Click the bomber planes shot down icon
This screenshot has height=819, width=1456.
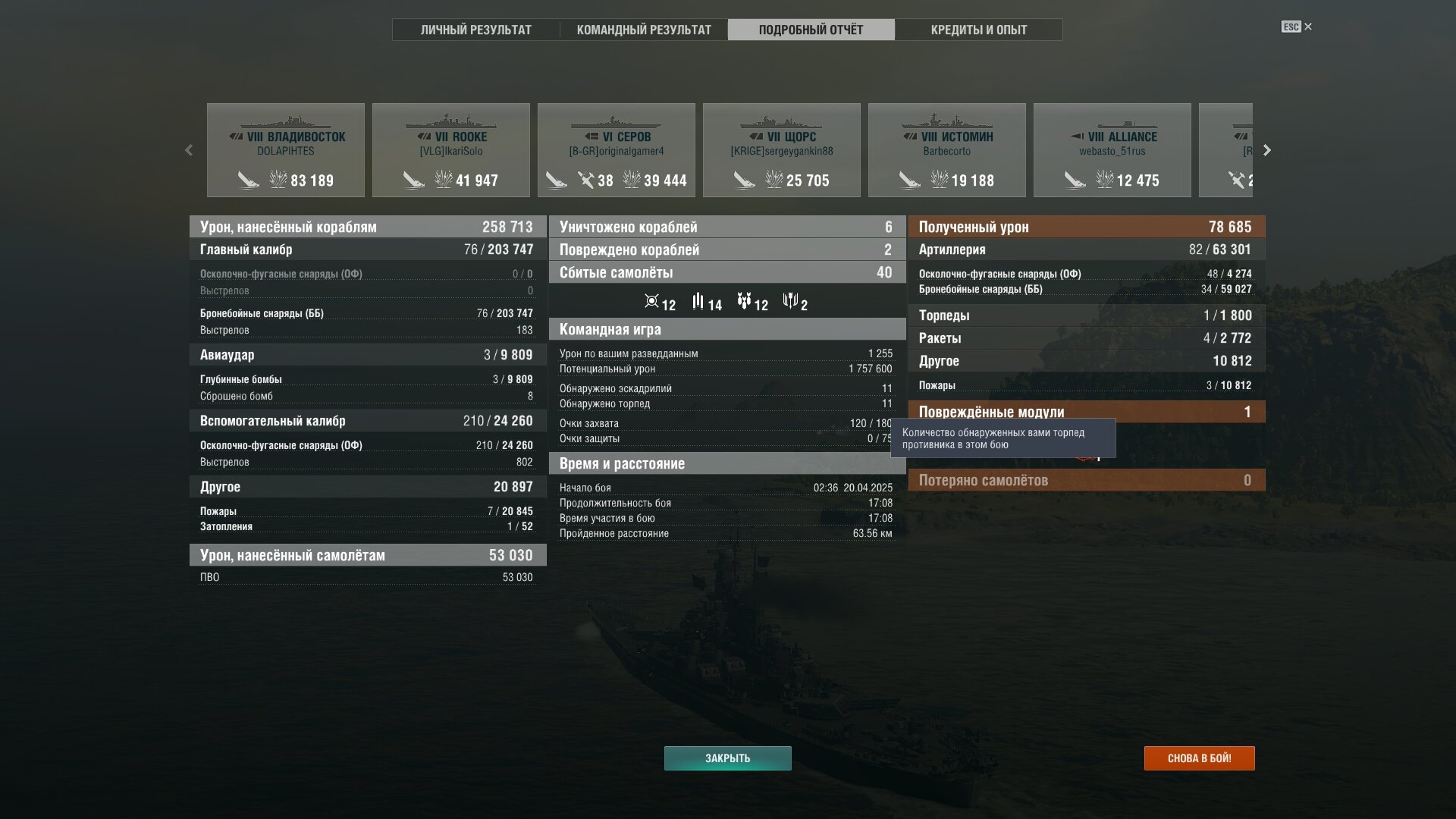[x=744, y=301]
